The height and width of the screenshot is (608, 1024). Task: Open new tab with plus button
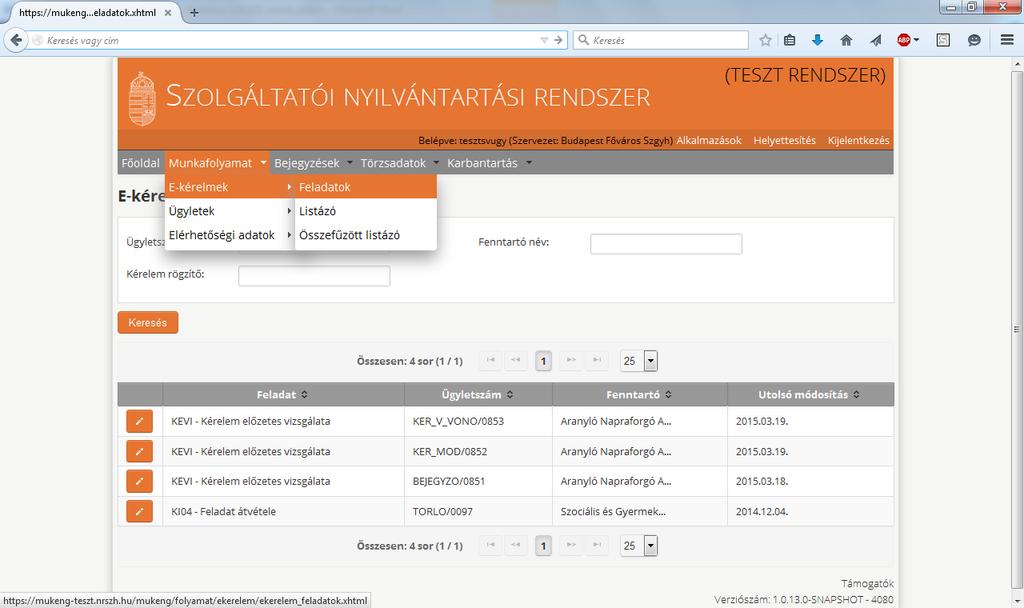pos(194,12)
